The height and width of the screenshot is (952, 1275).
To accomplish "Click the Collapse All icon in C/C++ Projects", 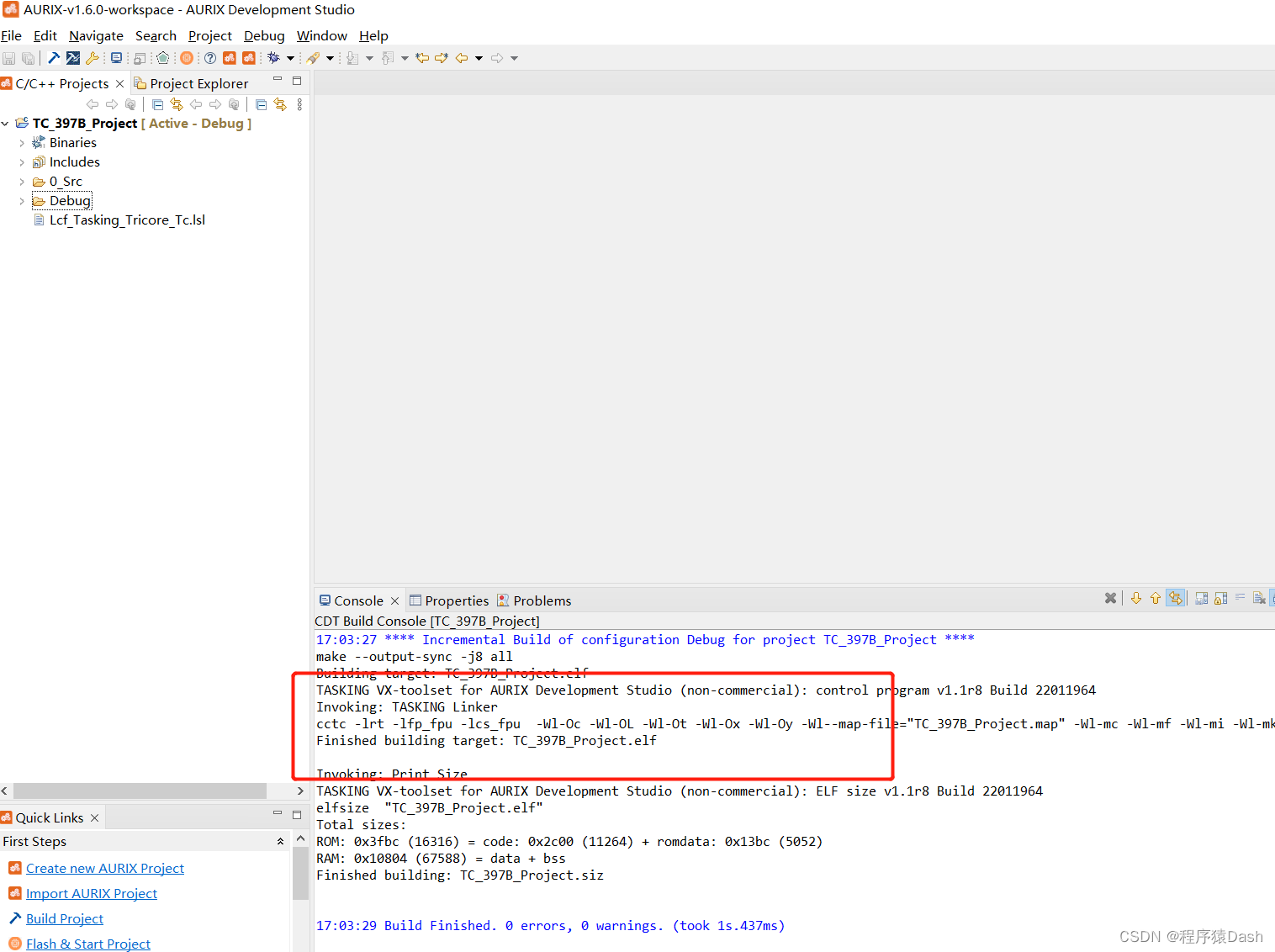I will point(157,103).
